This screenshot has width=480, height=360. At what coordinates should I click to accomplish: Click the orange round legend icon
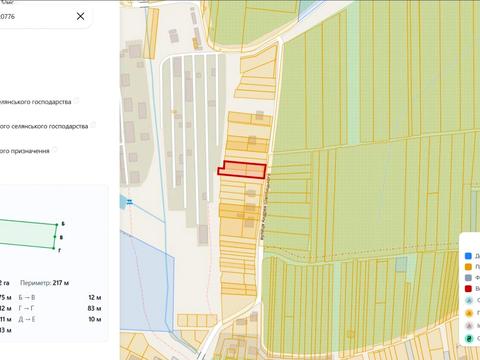point(469,313)
